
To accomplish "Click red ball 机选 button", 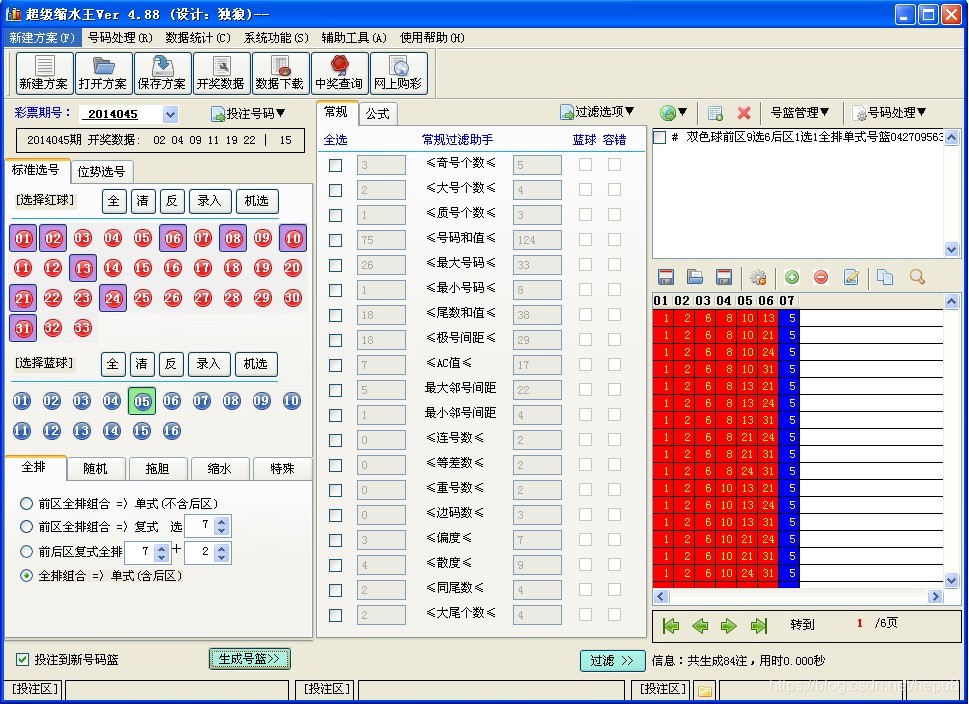I will (256, 201).
